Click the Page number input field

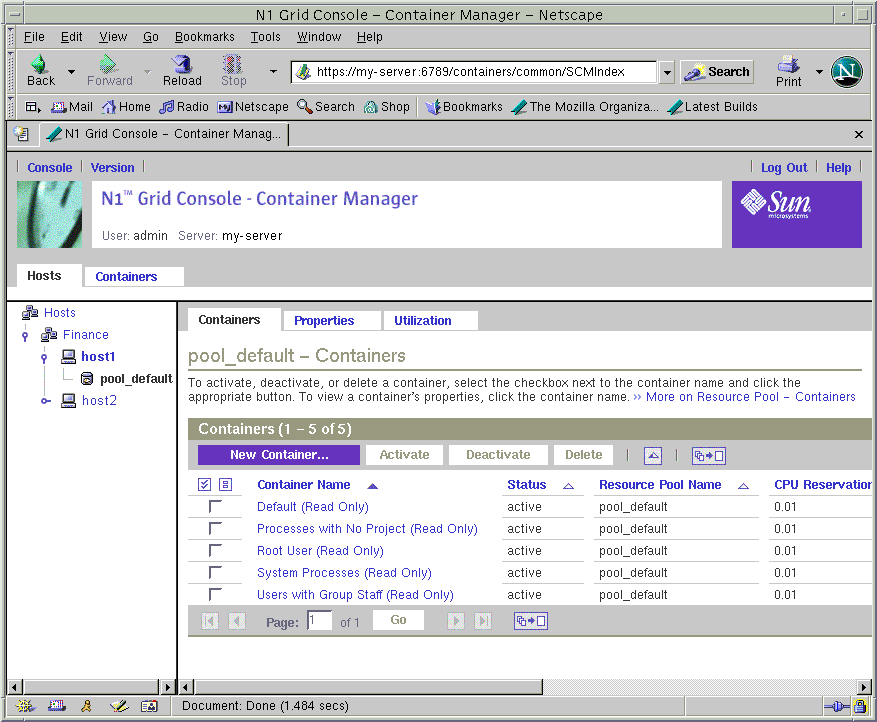pyautogui.click(x=319, y=621)
